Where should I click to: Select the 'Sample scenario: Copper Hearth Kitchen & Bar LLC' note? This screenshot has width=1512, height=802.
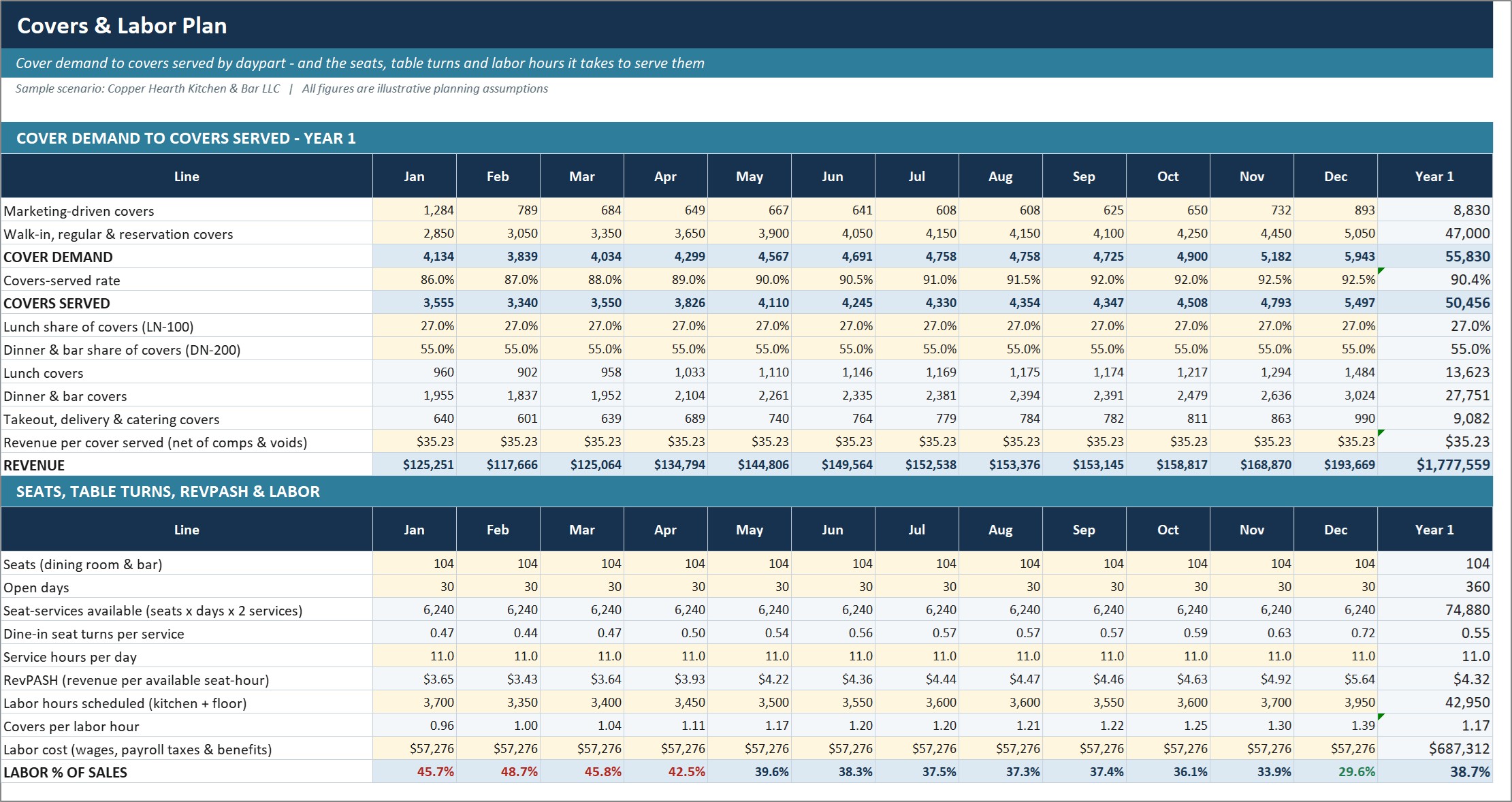(148, 89)
